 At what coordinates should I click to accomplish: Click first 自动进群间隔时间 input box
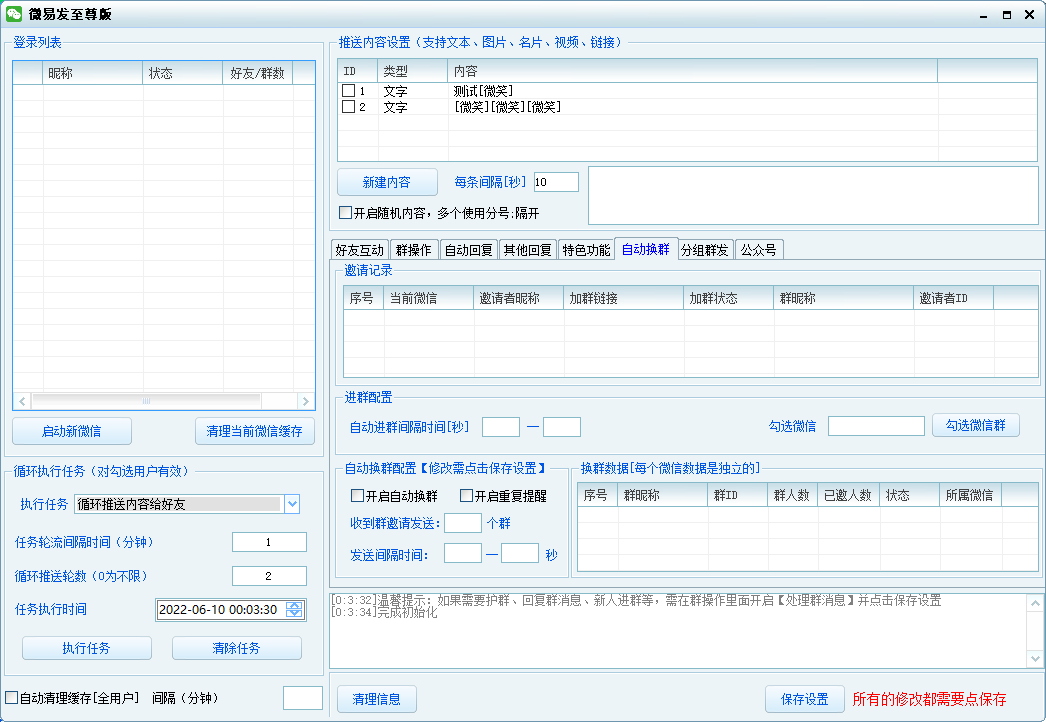501,427
